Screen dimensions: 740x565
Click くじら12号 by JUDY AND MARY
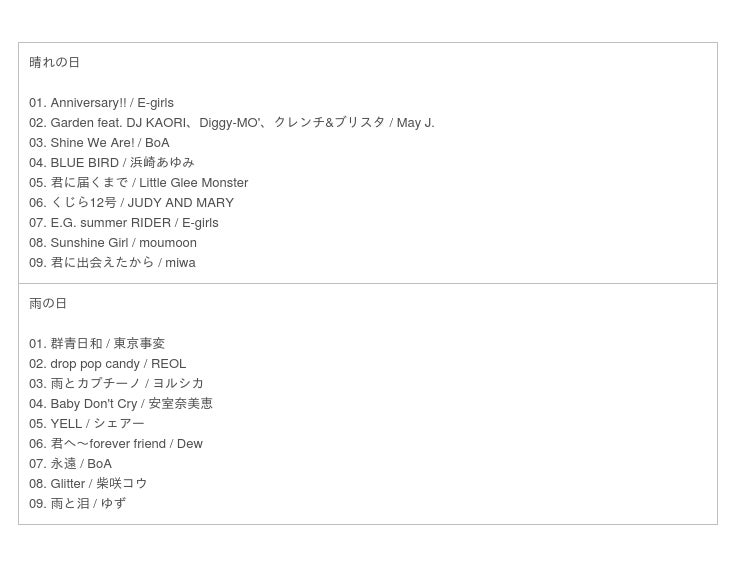[x=131, y=202]
